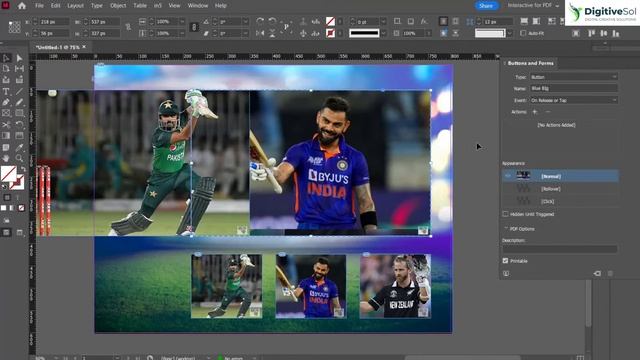Screen dimensions: 640x360
Task: Toggle Hidden Until Triggered checkbox
Action: coord(505,214)
